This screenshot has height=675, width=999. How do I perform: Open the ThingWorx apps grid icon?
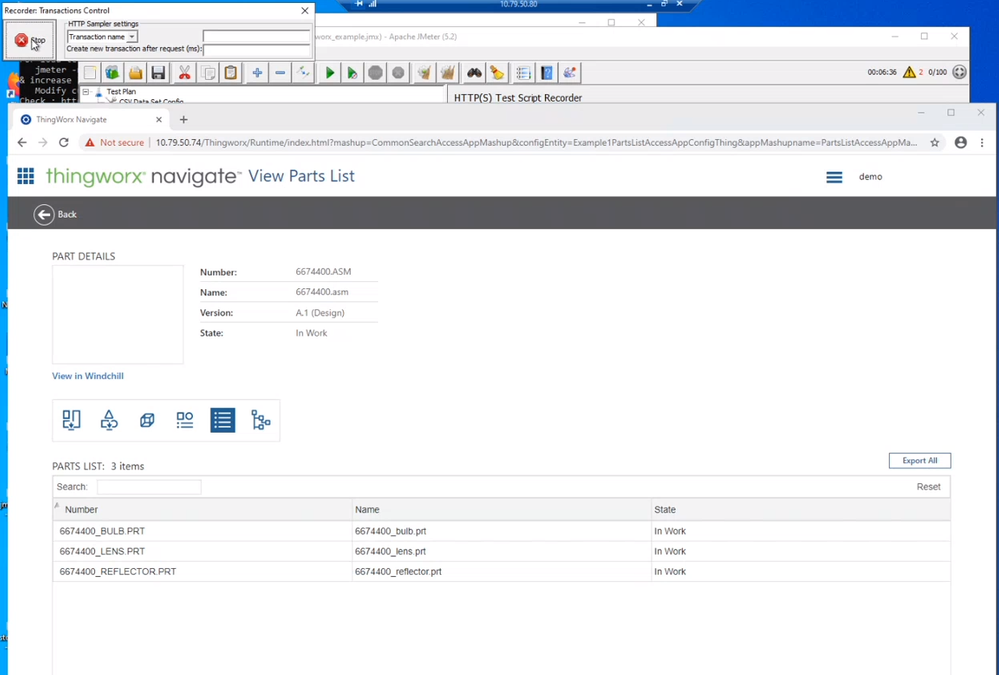point(25,176)
